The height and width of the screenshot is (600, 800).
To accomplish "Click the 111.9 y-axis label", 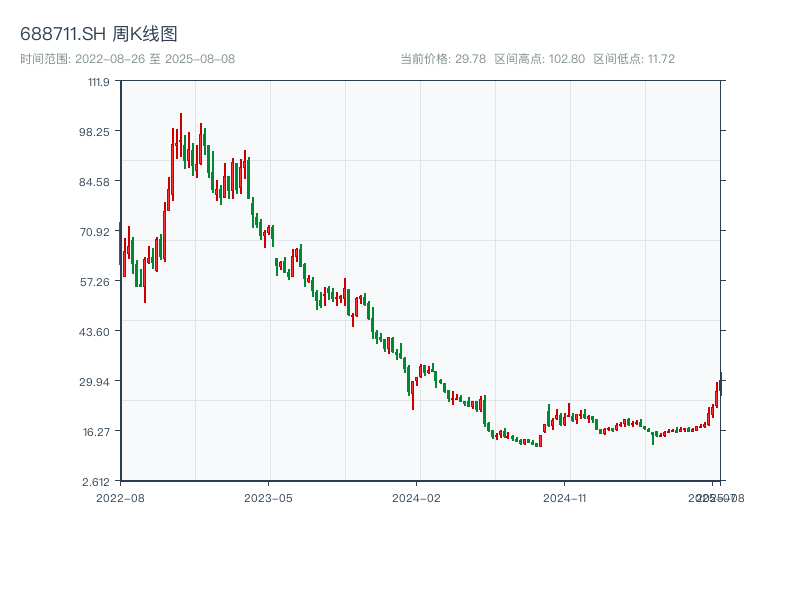I will click(x=98, y=84).
